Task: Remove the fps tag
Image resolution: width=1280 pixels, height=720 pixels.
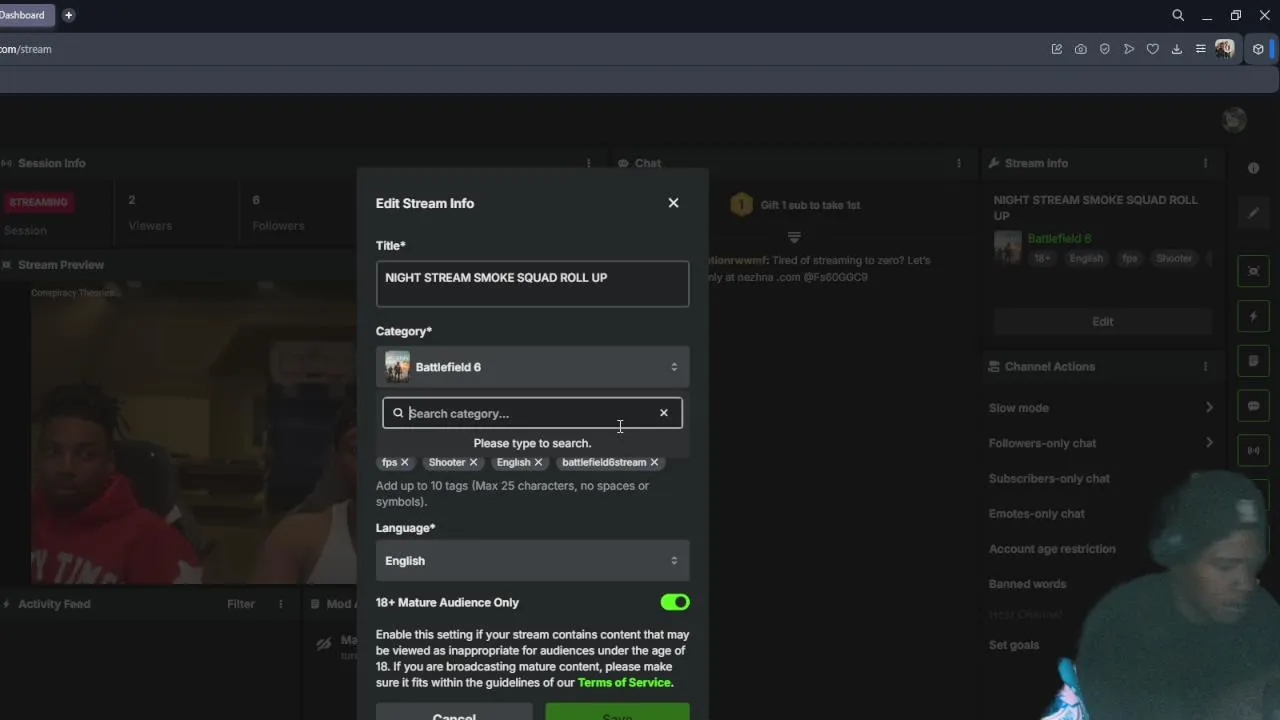Action: [x=405, y=462]
